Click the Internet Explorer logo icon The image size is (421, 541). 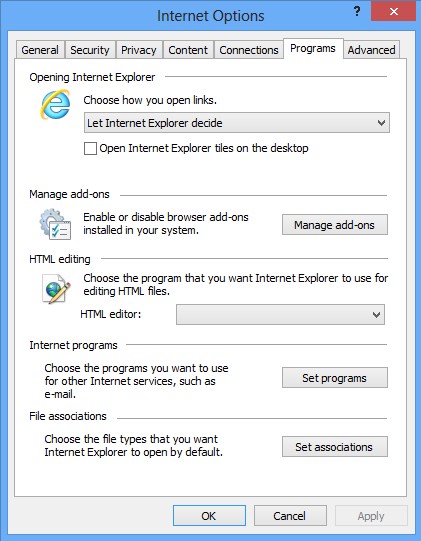coord(55,104)
